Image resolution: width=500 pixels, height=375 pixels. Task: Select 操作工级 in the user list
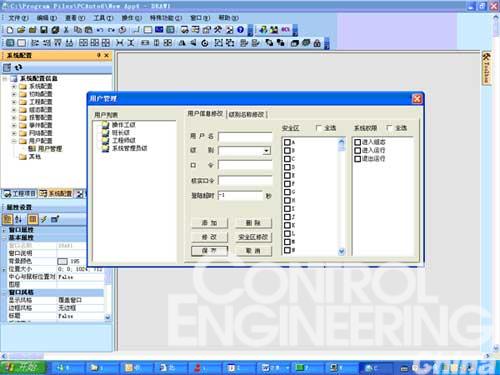click(x=124, y=125)
